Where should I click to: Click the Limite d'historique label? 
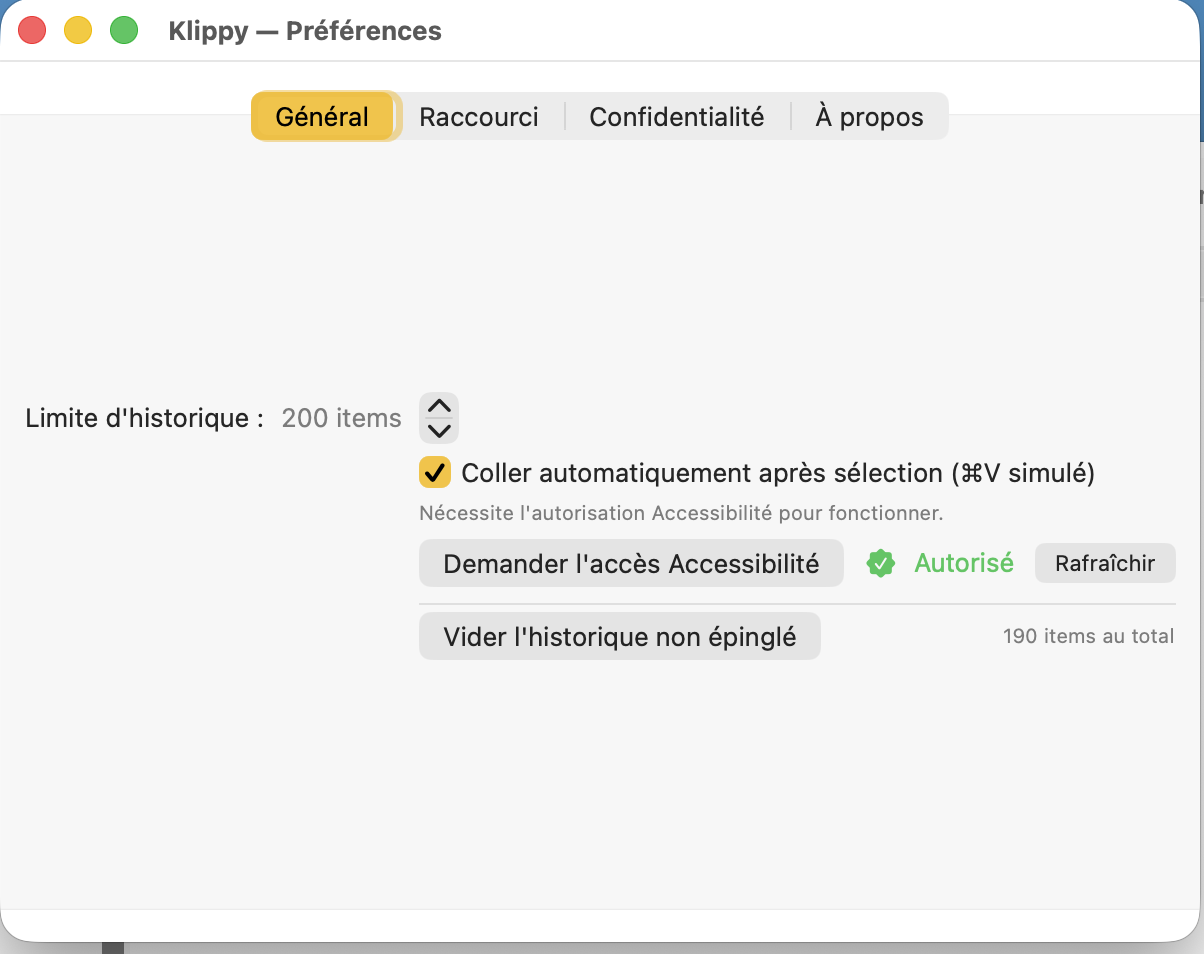point(145,418)
